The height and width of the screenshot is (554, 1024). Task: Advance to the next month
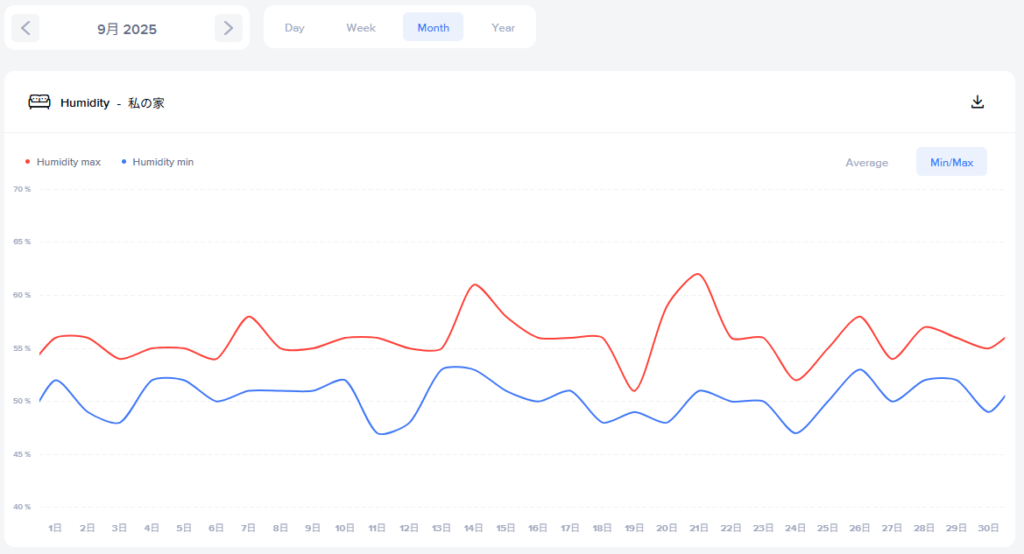[x=228, y=28]
